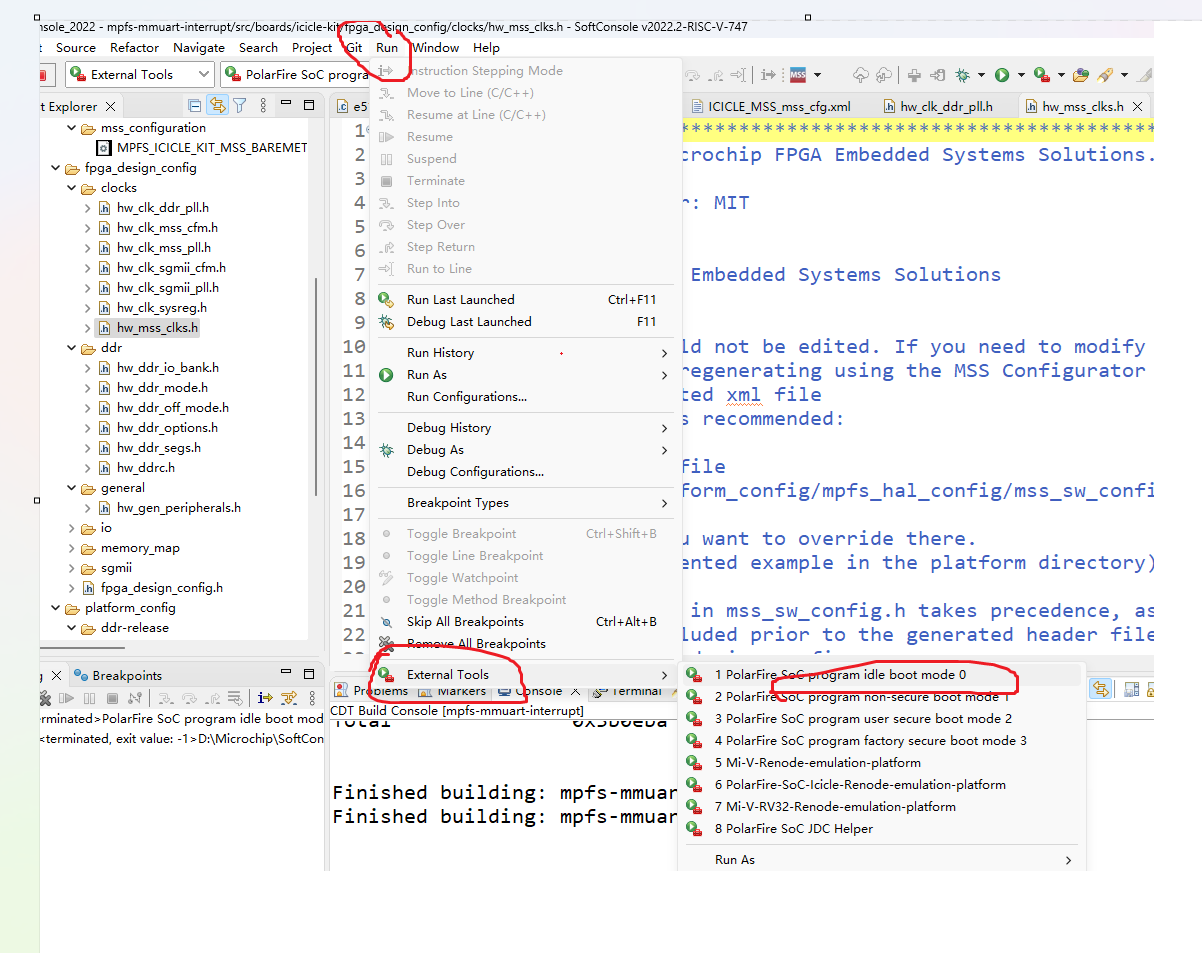The image size is (1202, 953).
Task: Click the Breakpoints tab icon
Action: [x=82, y=676]
